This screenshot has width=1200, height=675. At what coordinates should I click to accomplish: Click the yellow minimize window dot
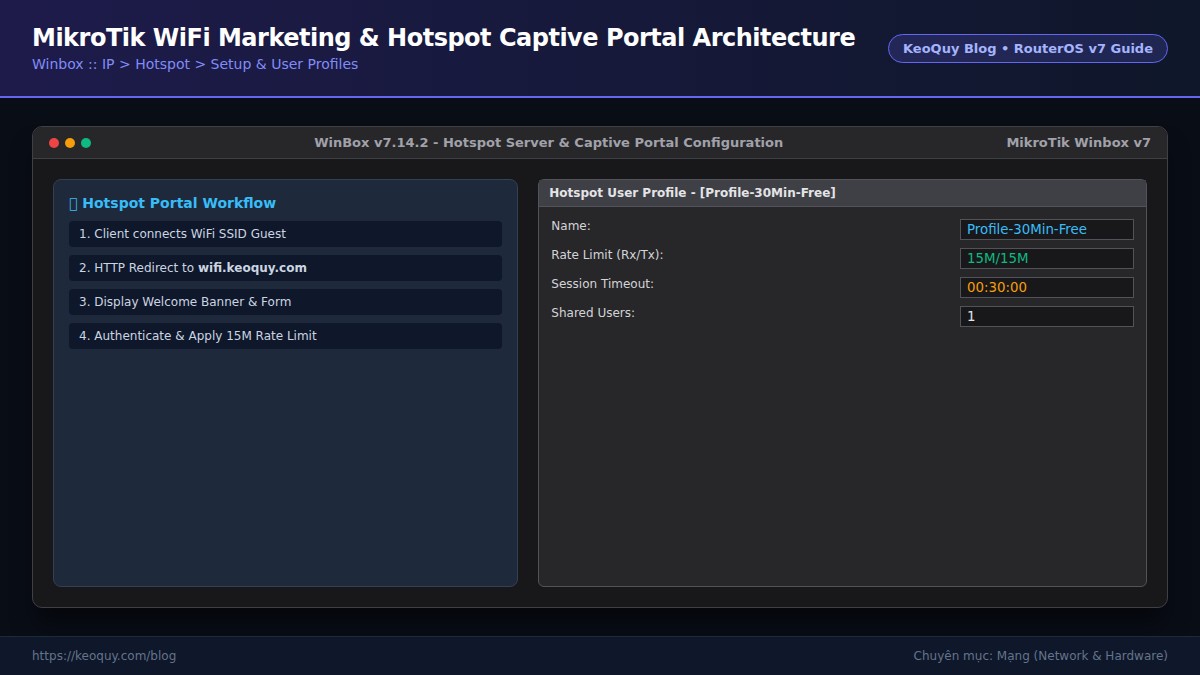coord(70,143)
